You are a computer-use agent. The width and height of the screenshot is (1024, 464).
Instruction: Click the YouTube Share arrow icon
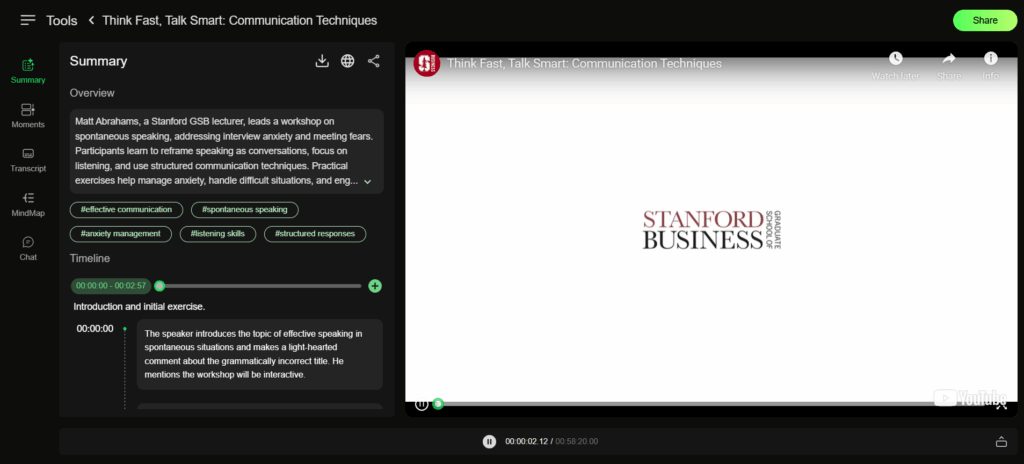point(949,66)
